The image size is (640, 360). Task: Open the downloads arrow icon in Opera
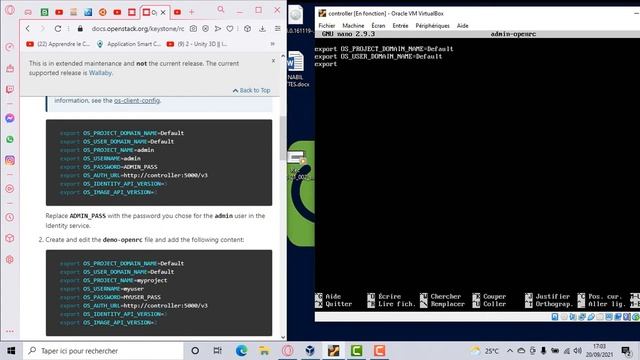coord(262,29)
